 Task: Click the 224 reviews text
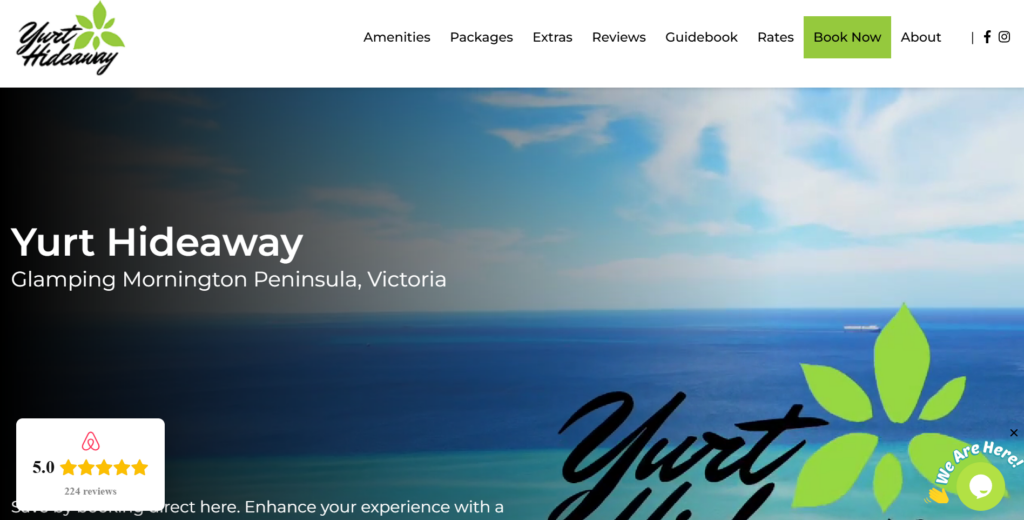[91, 491]
